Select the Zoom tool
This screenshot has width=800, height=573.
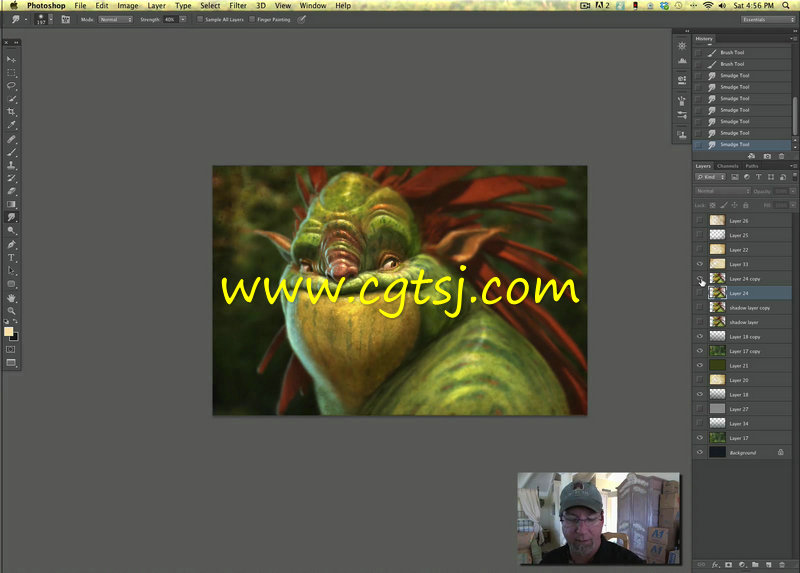[x=11, y=311]
